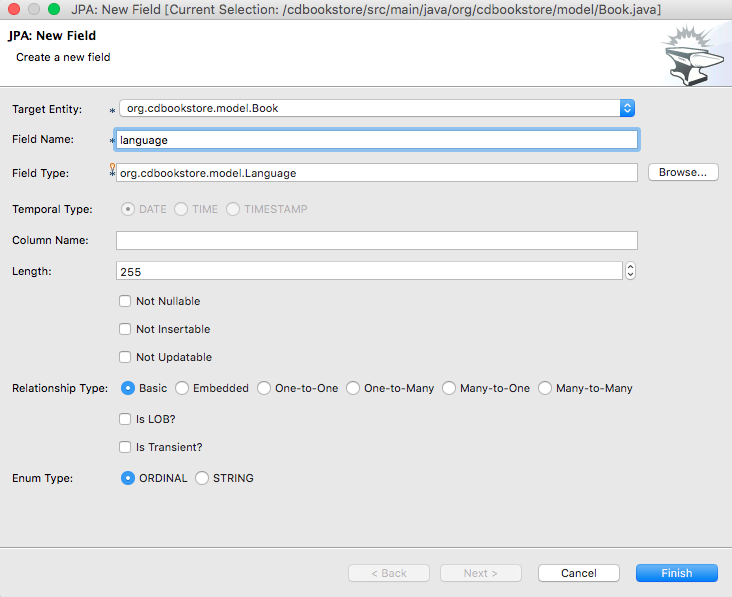This screenshot has height=597, width=732.
Task: Click the Cancel button
Action: (578, 573)
